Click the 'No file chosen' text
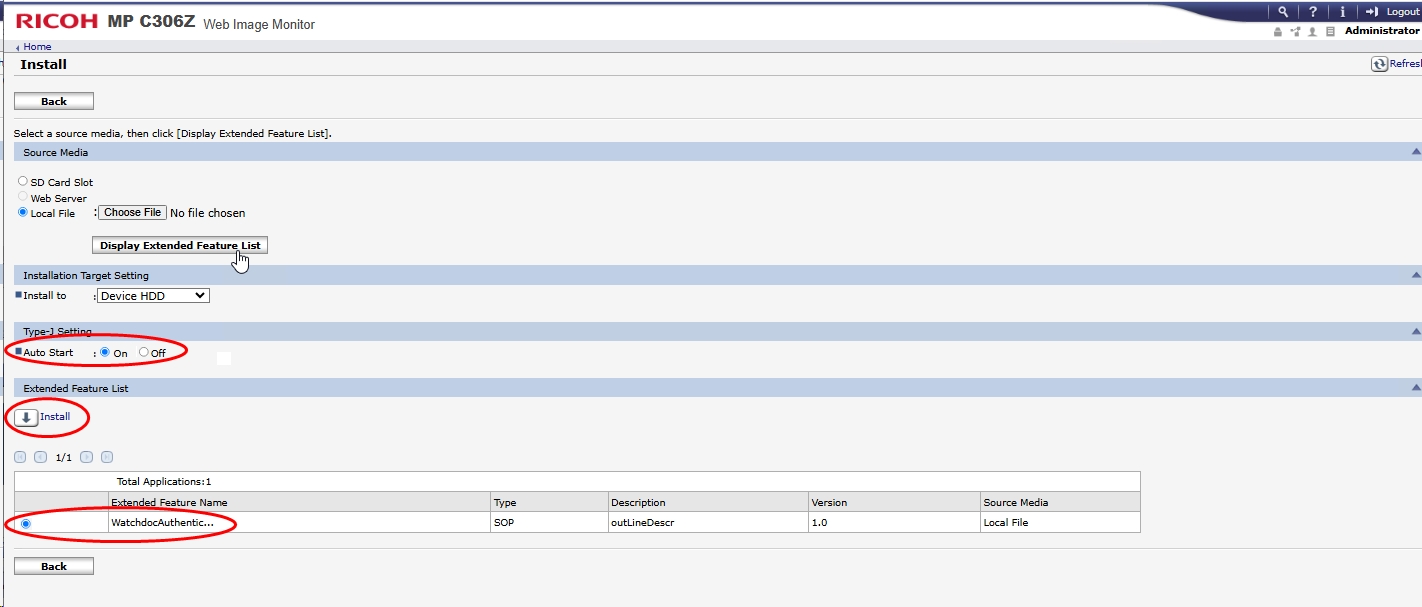This screenshot has height=607, width=1422. pyautogui.click(x=208, y=213)
